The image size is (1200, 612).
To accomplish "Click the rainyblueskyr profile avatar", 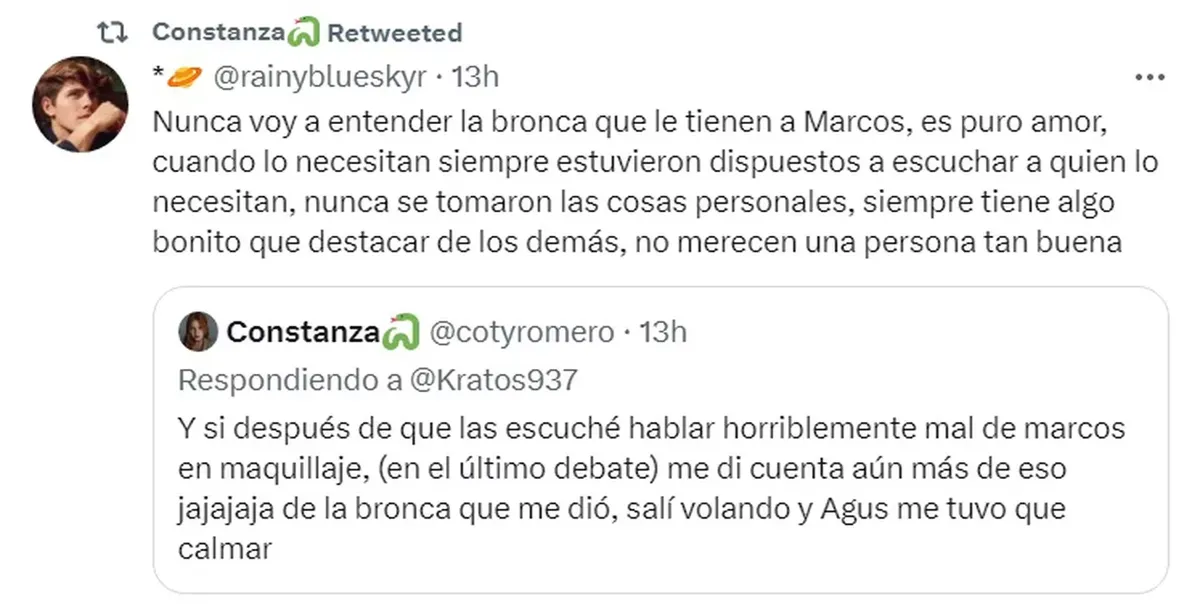I will [80, 104].
